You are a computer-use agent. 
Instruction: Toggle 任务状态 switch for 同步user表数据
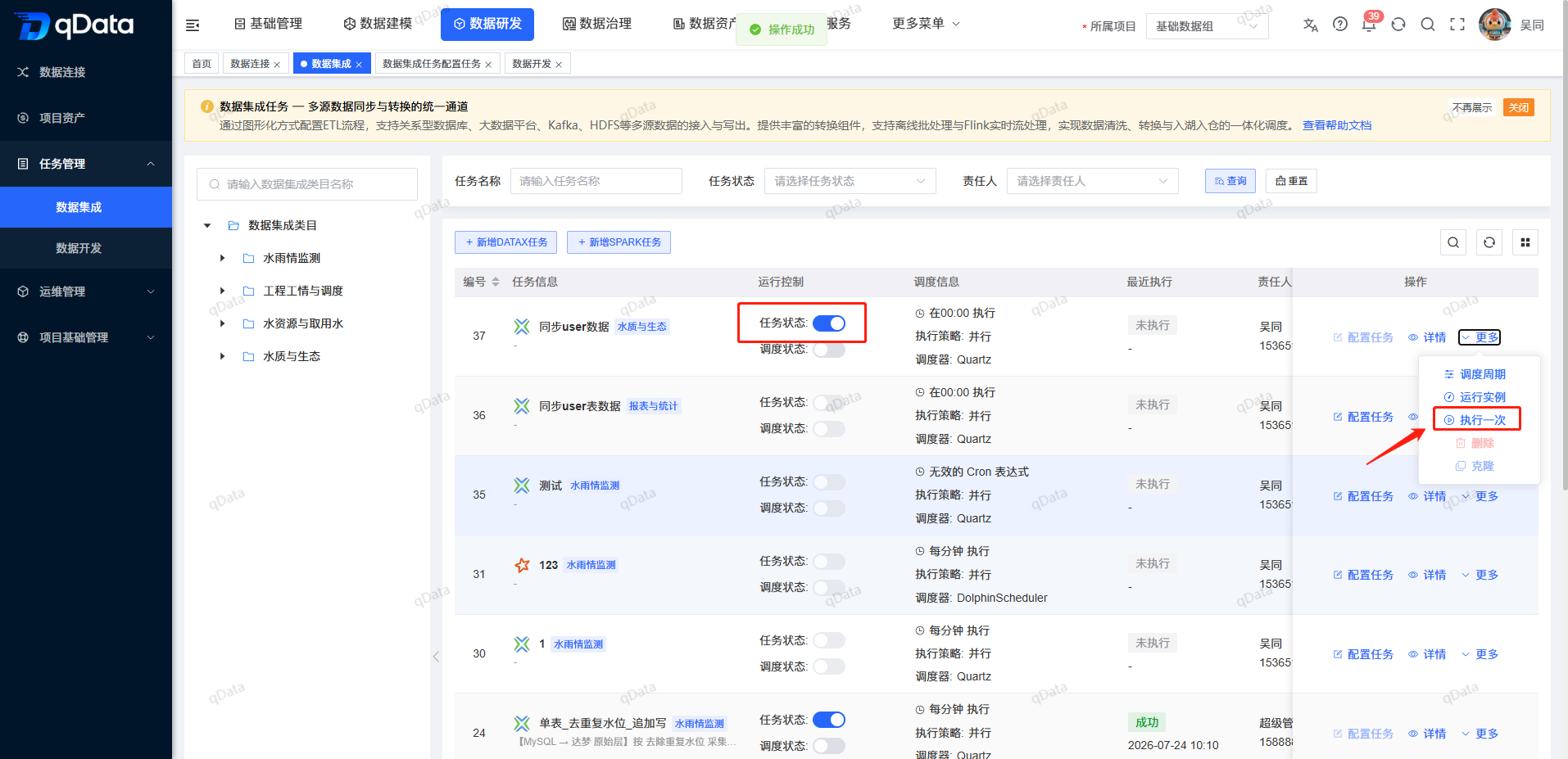coord(829,403)
